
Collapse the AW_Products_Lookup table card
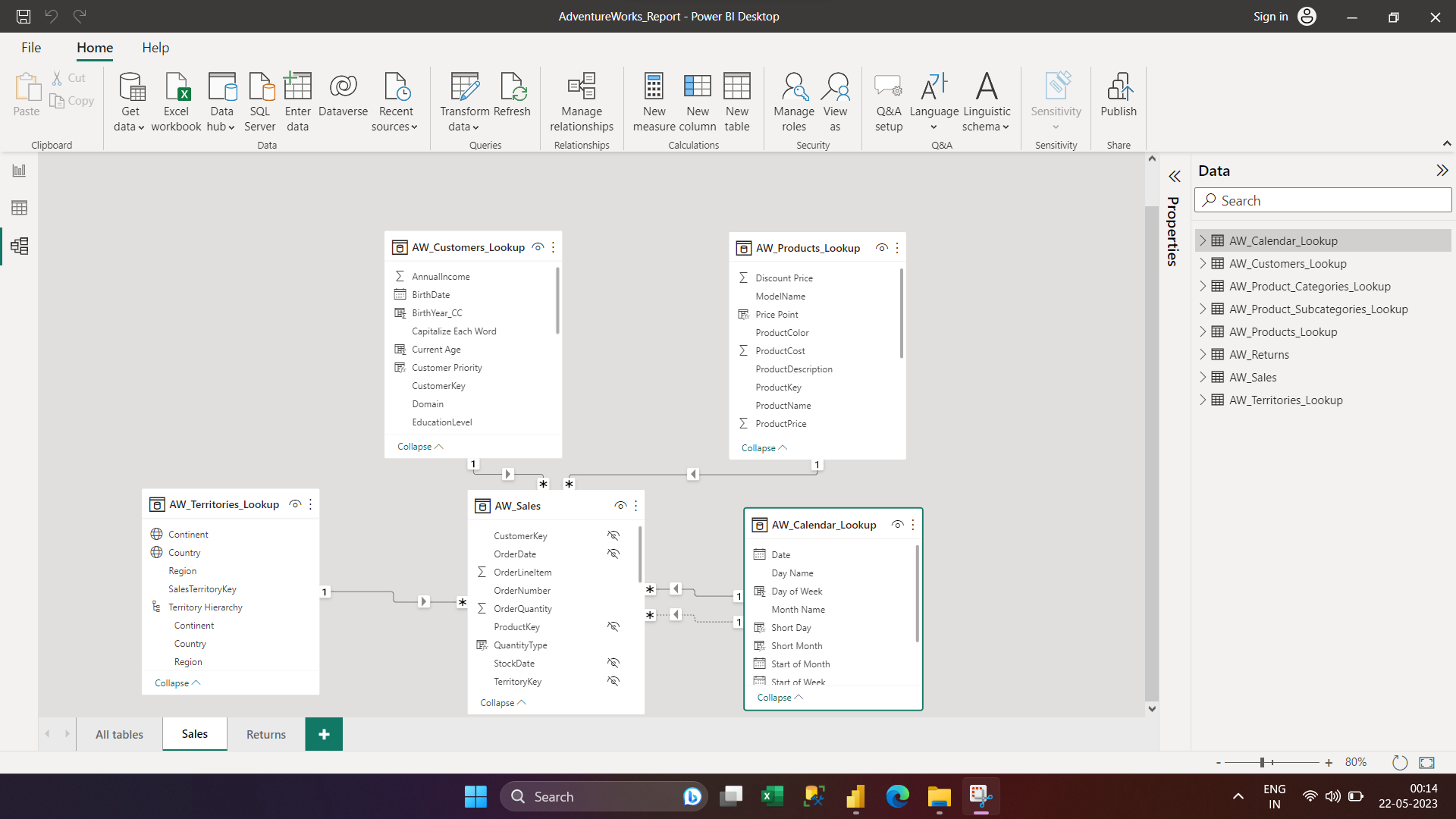764,448
